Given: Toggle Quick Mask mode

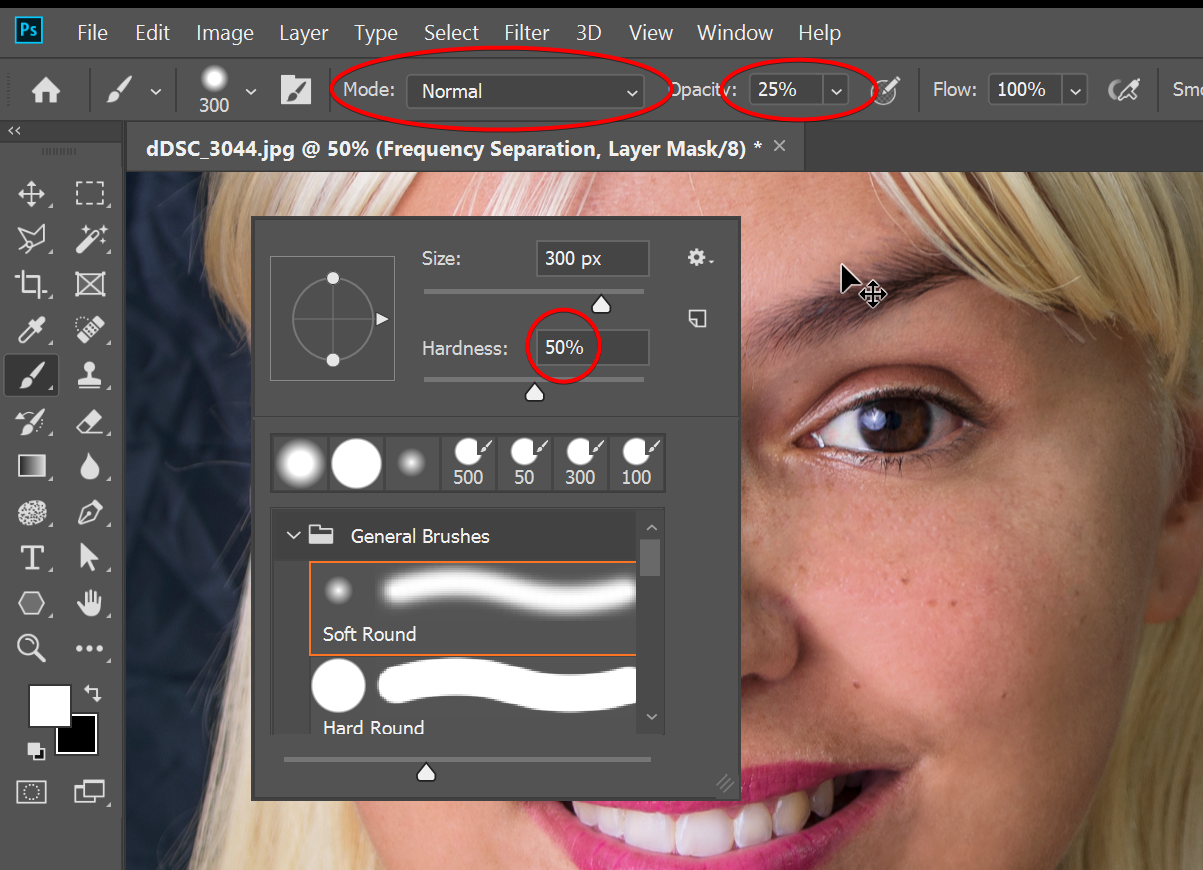Looking at the screenshot, I should (32, 792).
